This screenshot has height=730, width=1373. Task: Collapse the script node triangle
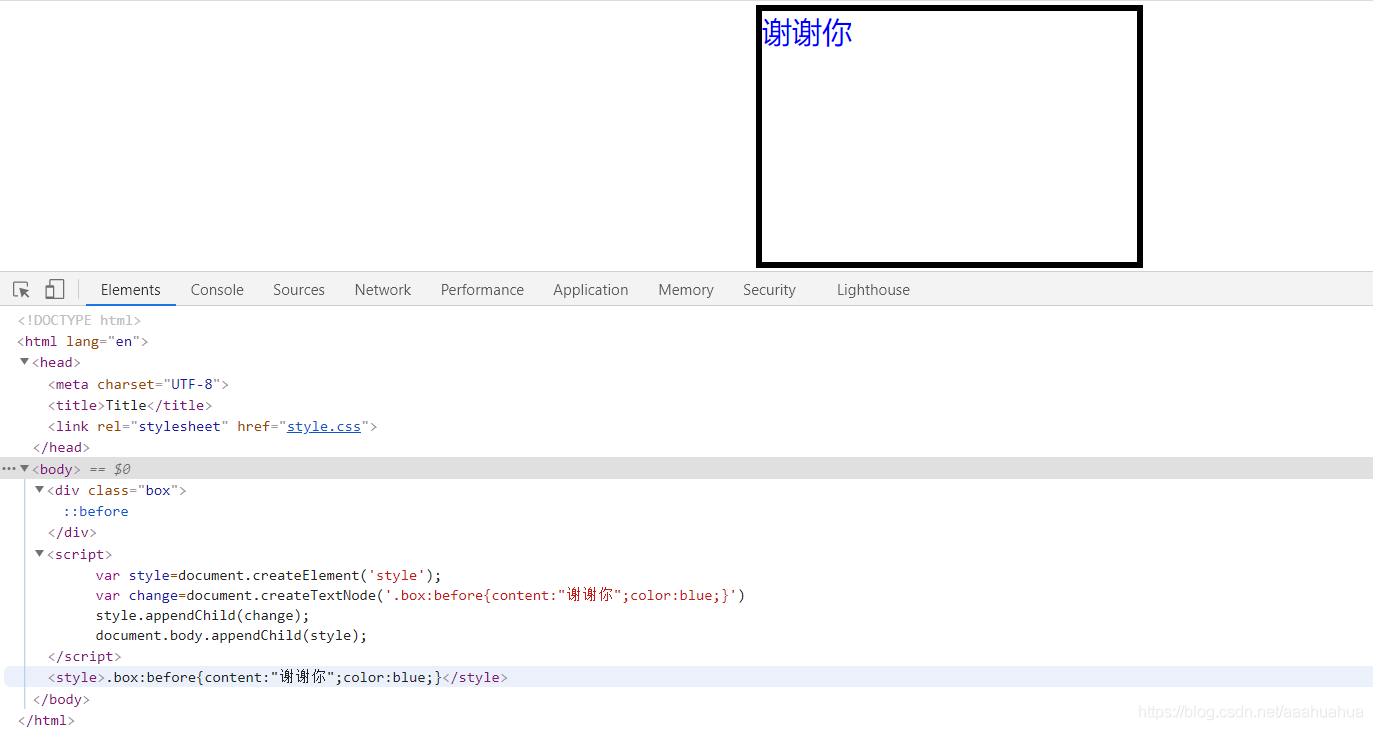click(40, 554)
